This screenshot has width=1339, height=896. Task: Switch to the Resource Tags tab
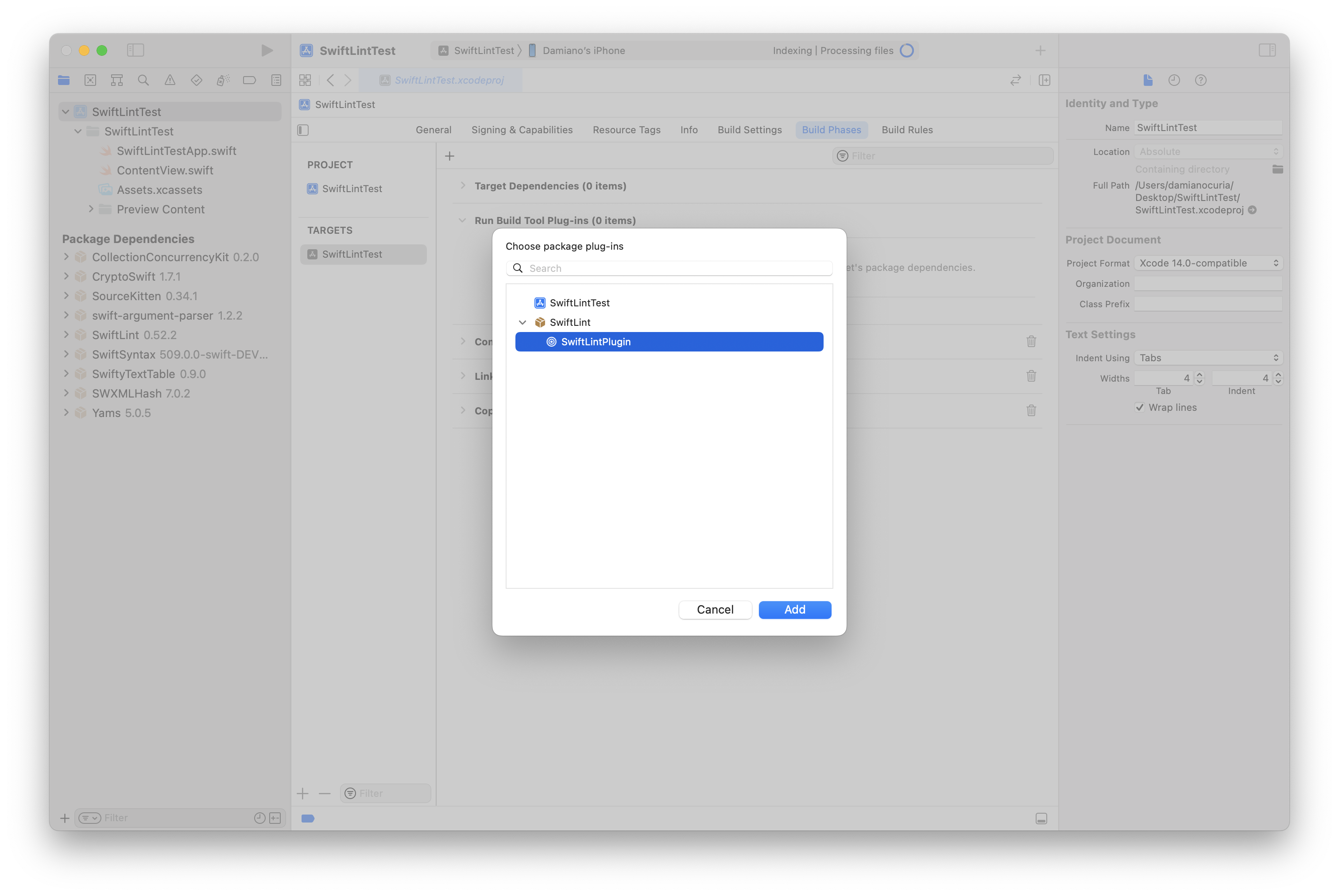pos(627,130)
